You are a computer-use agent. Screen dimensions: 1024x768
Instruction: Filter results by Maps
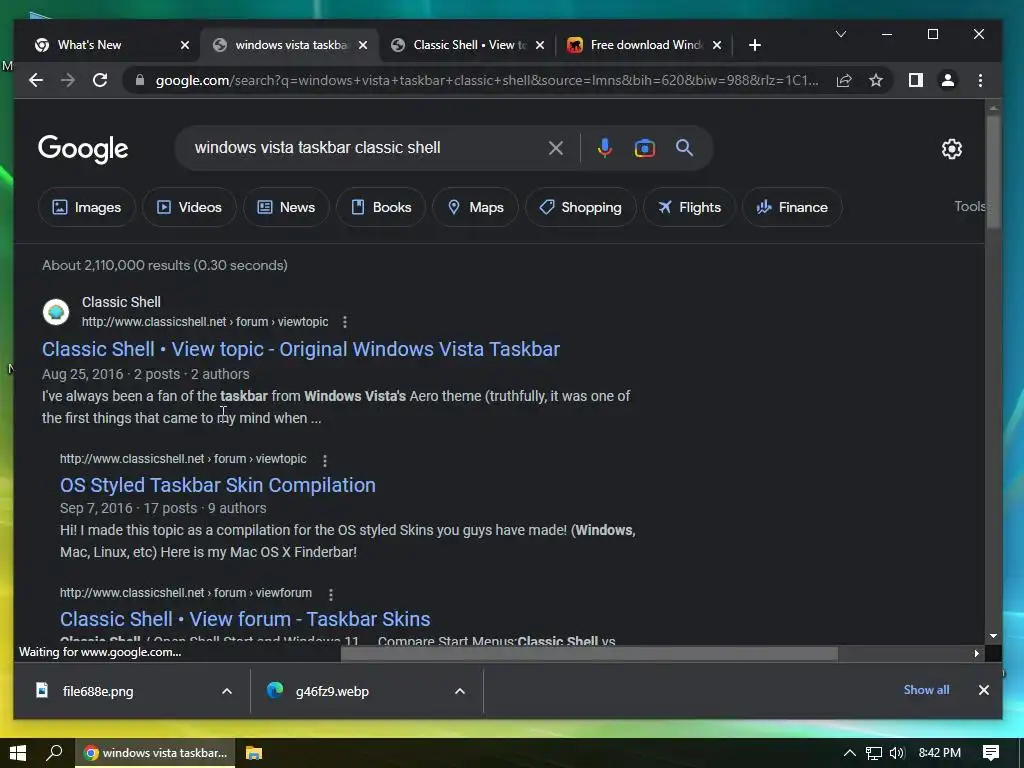tap(475, 207)
